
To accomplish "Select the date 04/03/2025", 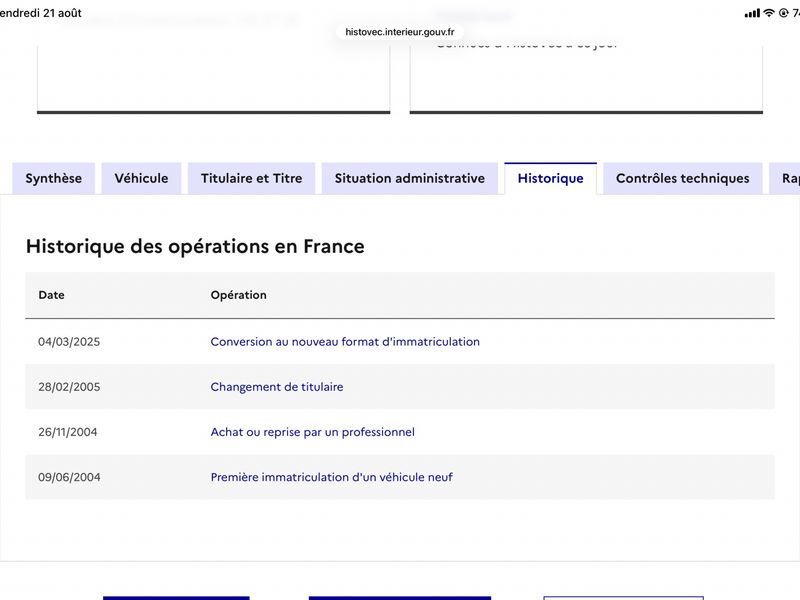I will click(x=69, y=342).
